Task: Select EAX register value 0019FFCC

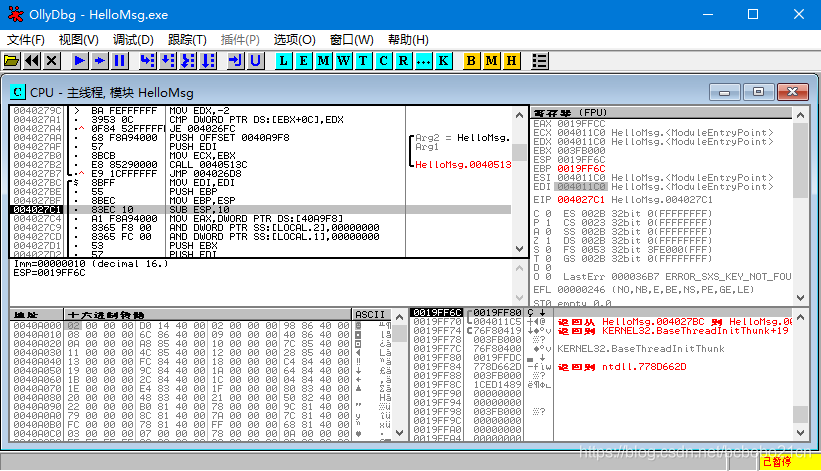Action: [x=581, y=124]
